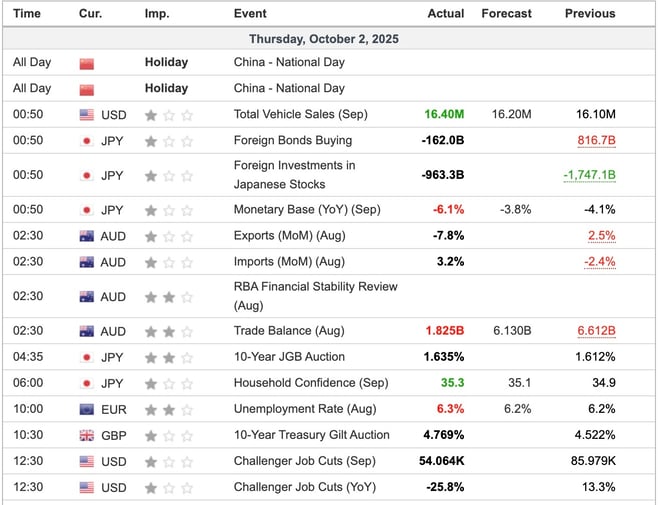Click the UK flag beside 10-Year Treasury Gilt Auction
The height and width of the screenshot is (505, 658).
pos(86,435)
